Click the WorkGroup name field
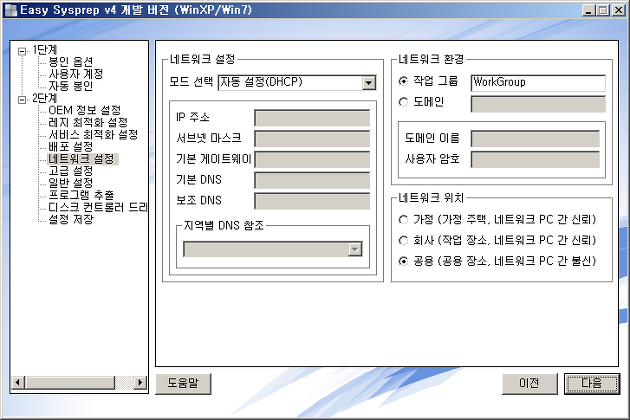Image resolution: width=630 pixels, height=420 pixels. (x=538, y=83)
